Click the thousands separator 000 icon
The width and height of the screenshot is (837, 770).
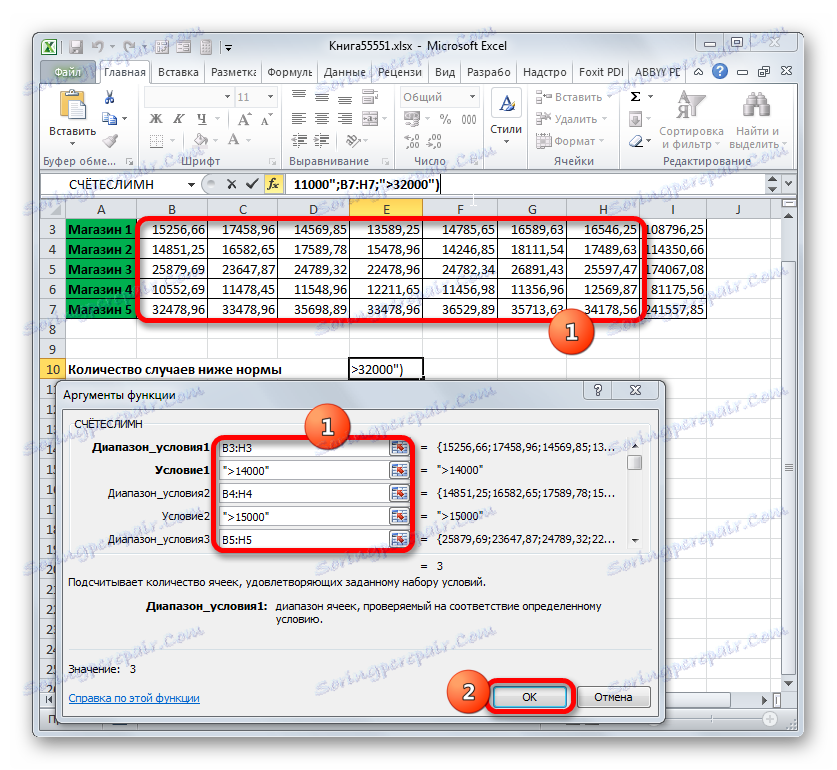(469, 119)
